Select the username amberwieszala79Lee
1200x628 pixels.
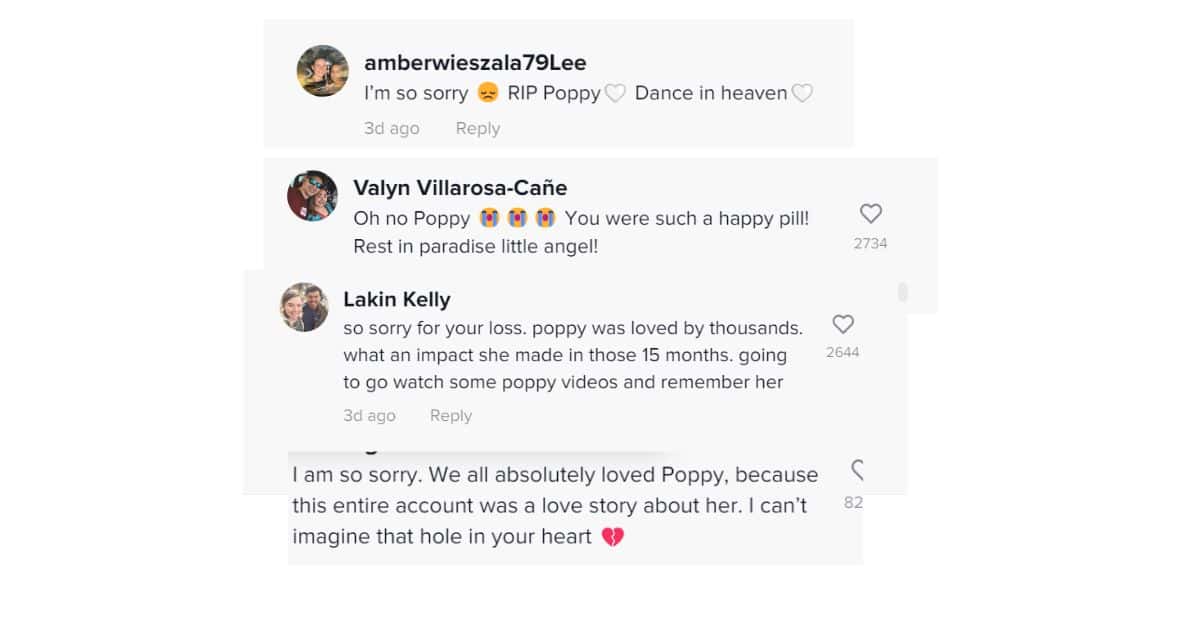(x=474, y=62)
